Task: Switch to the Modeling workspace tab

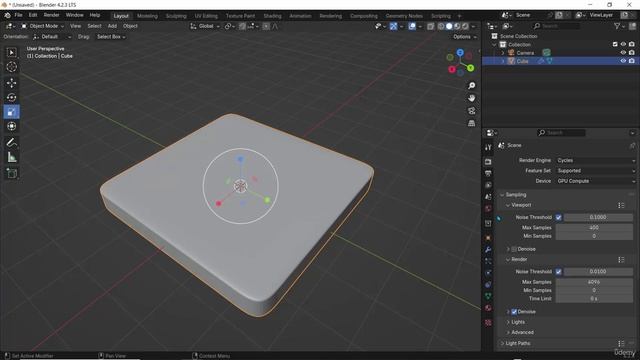Action: pos(147,16)
